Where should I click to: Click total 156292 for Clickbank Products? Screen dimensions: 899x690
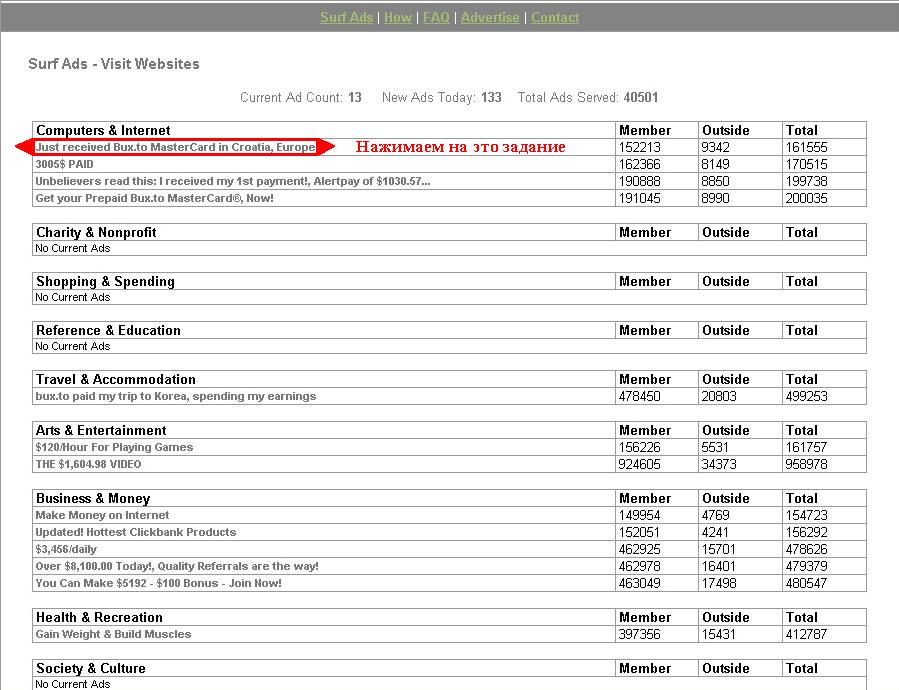tap(807, 532)
